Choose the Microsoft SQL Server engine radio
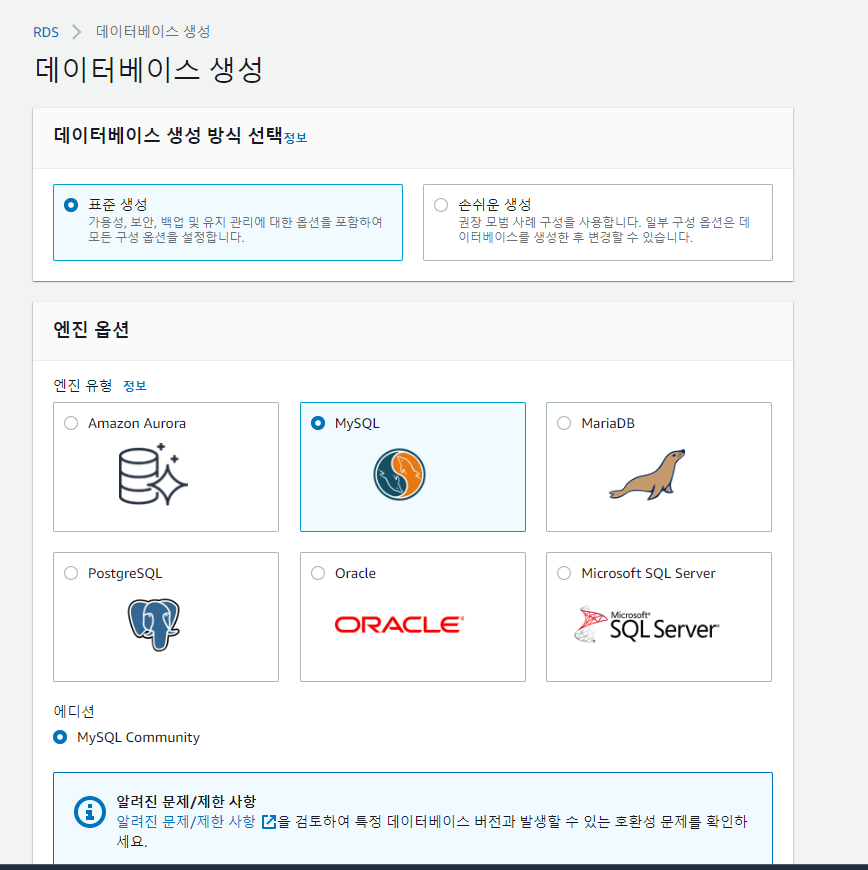This screenshot has height=870, width=868. [x=564, y=573]
